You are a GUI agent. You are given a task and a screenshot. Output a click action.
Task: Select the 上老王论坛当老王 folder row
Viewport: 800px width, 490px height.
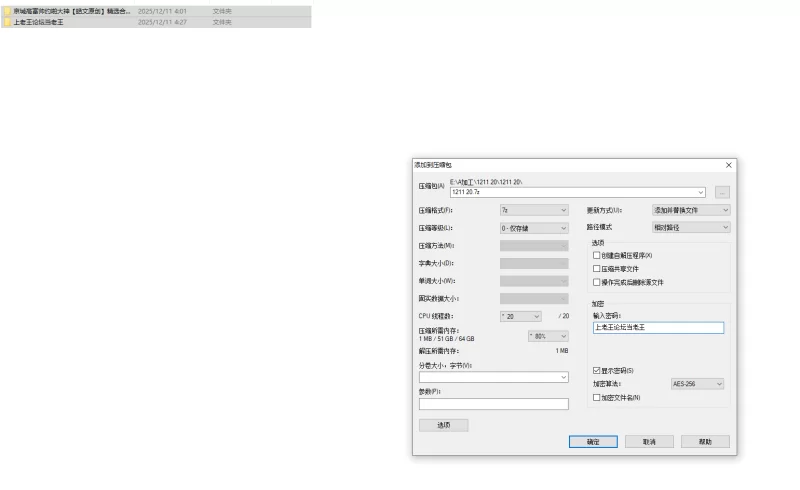[x=156, y=22]
